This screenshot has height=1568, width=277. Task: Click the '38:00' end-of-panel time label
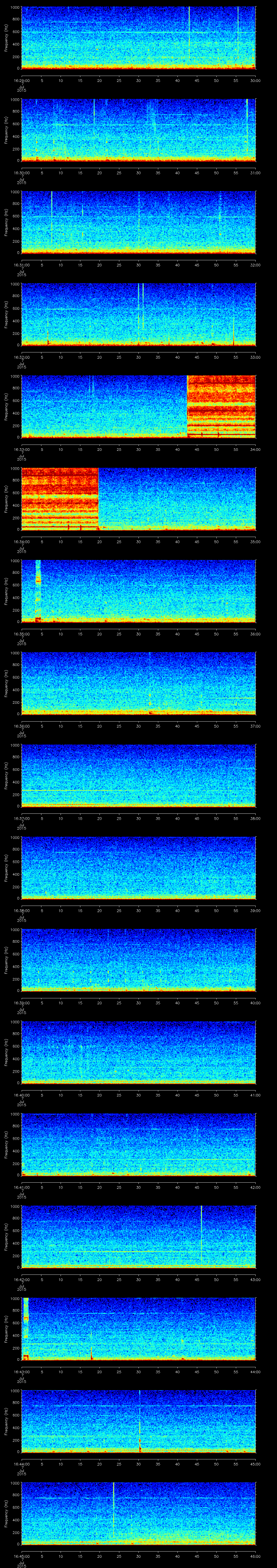point(255,818)
